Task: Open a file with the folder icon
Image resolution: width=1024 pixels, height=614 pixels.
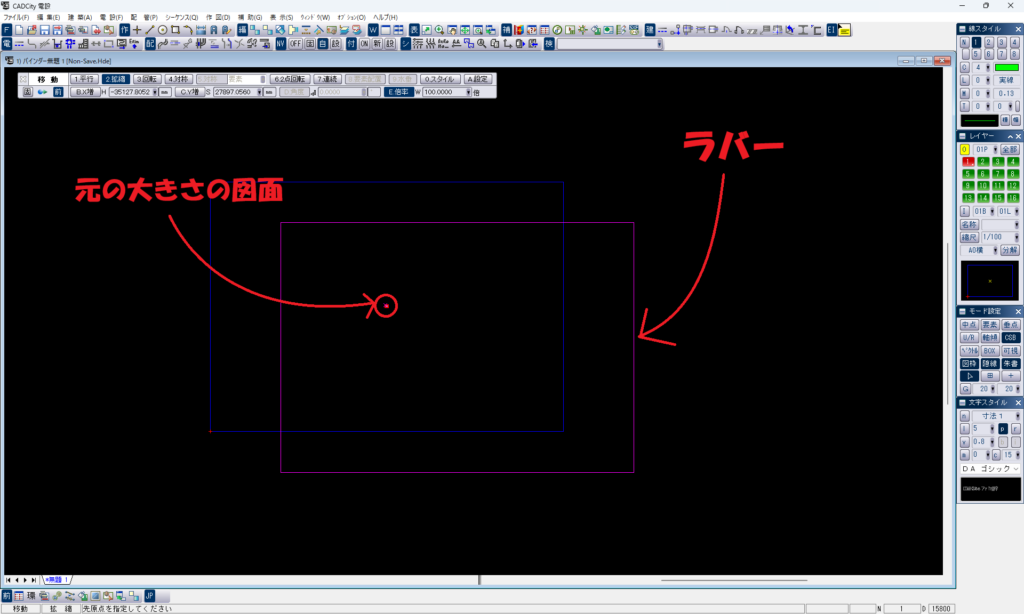Action: (x=31, y=30)
